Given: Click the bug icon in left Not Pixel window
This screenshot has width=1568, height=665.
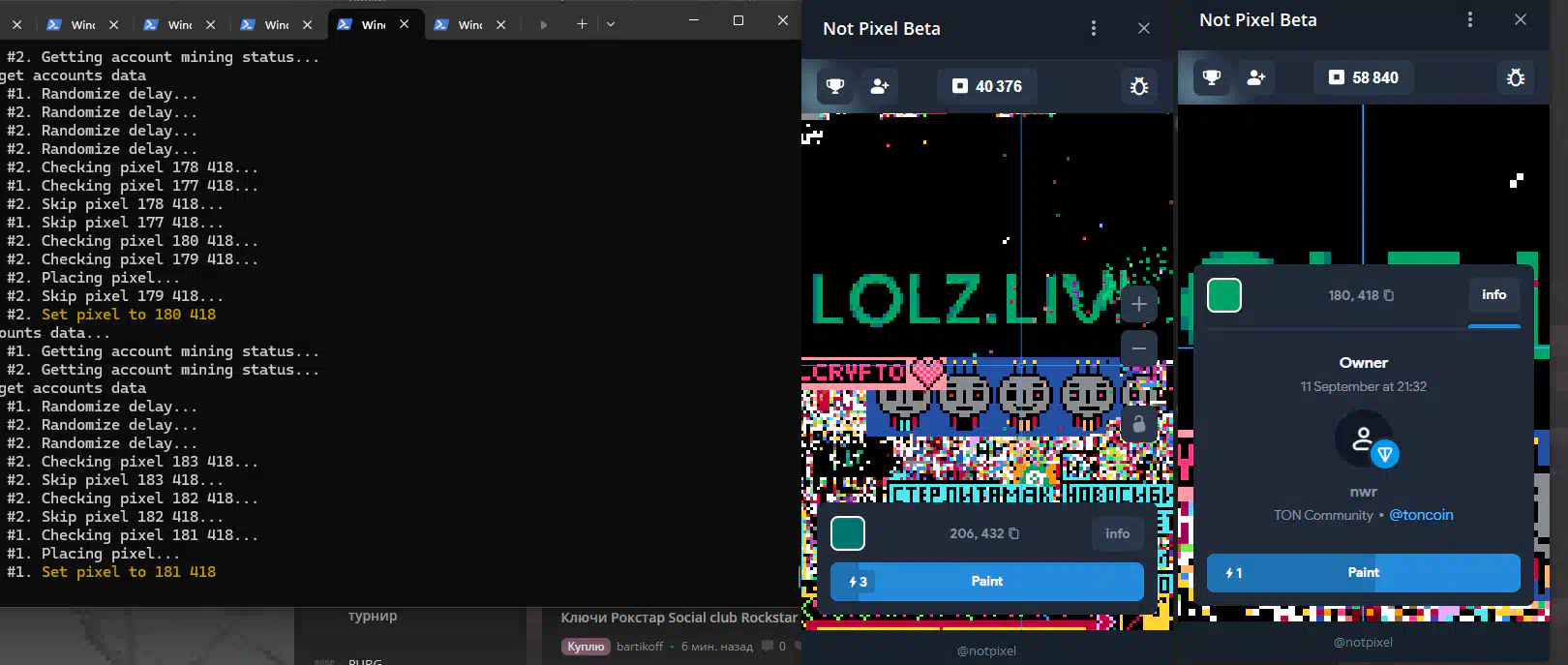Looking at the screenshot, I should point(1139,86).
